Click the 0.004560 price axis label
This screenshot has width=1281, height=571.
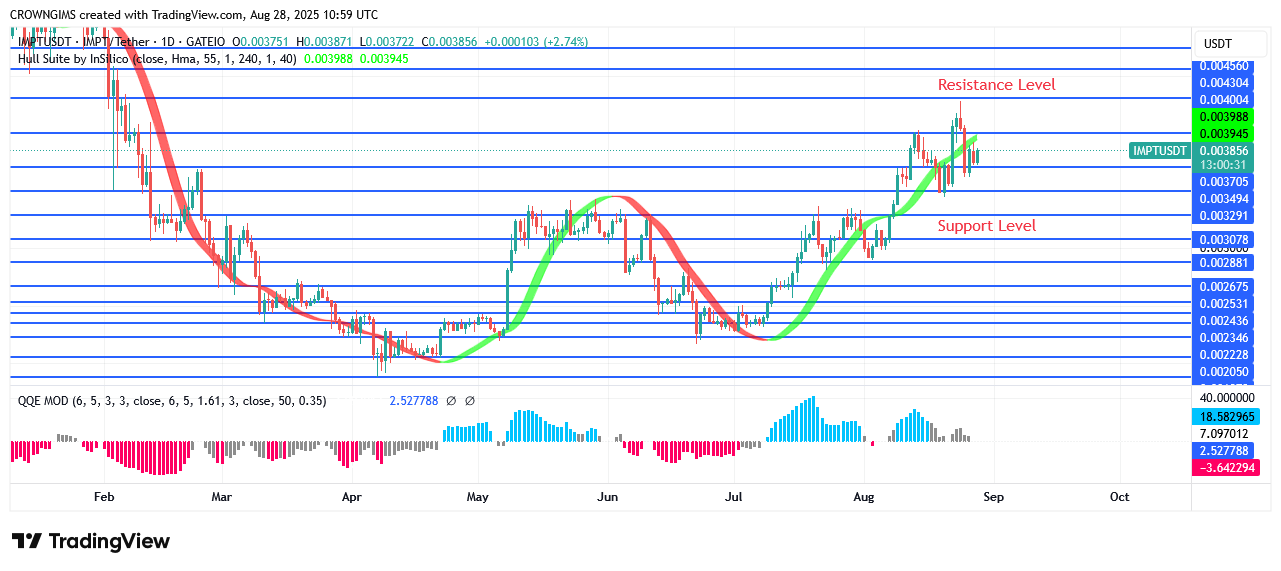(1225, 66)
